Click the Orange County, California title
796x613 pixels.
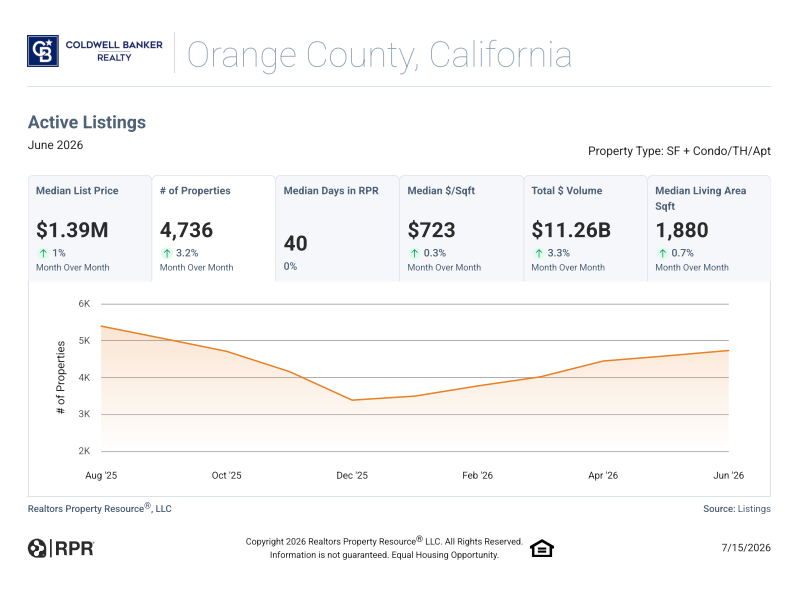coord(379,55)
